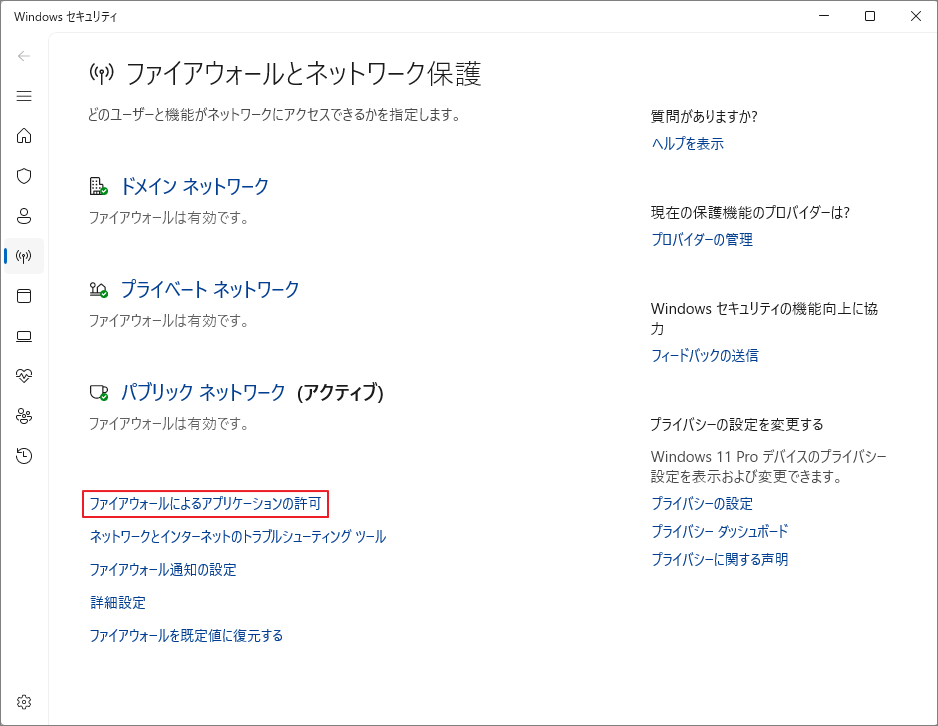
Task: Open Settings gear icon in sidebar
Action: point(24,701)
